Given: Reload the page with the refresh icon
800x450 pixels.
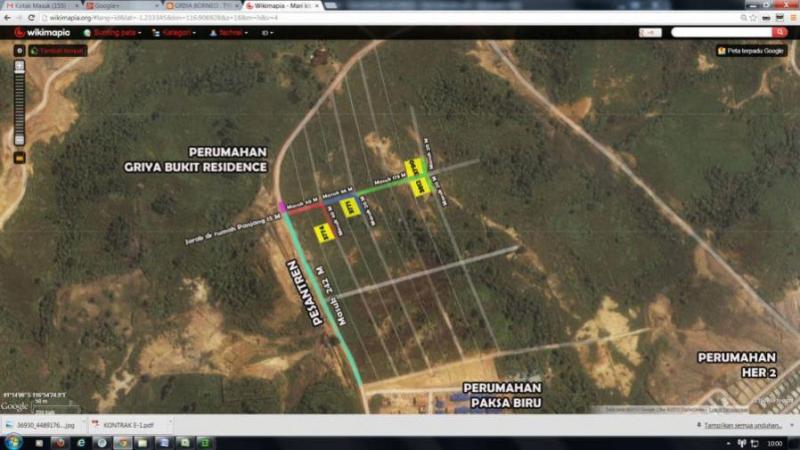Looking at the screenshot, I should tap(33, 18).
